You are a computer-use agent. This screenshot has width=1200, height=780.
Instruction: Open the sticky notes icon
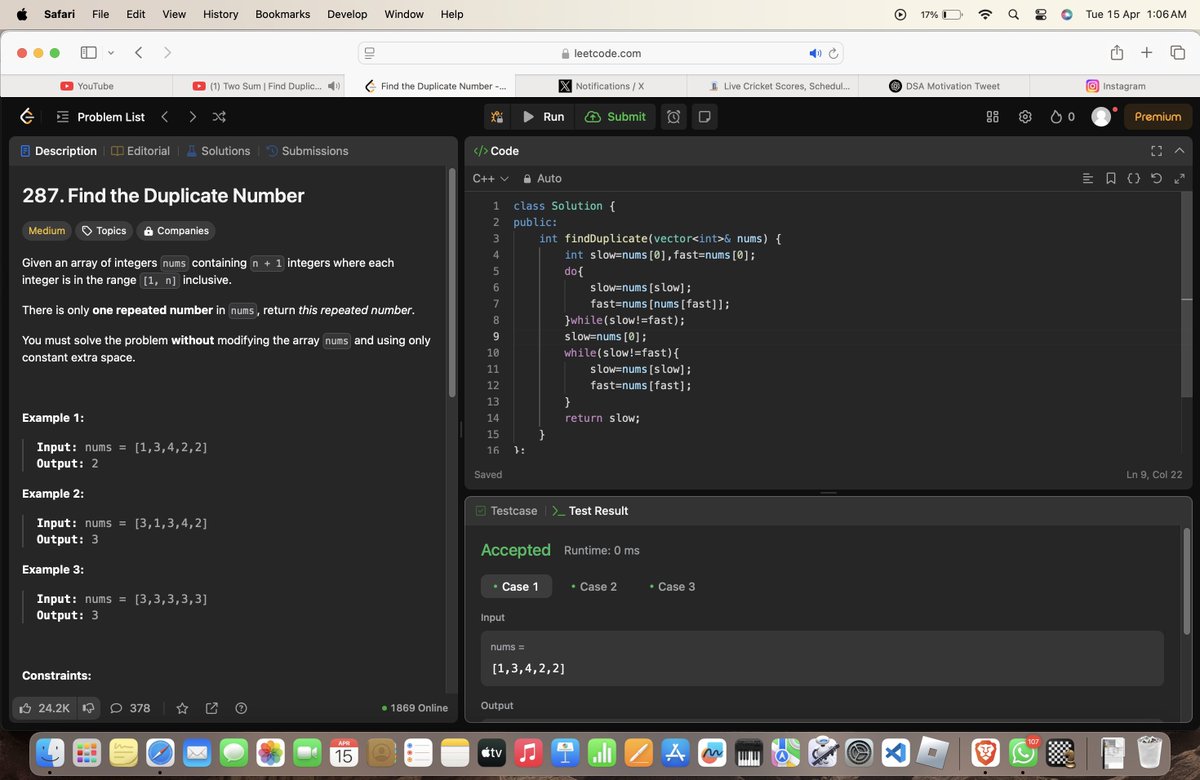tap(704, 117)
